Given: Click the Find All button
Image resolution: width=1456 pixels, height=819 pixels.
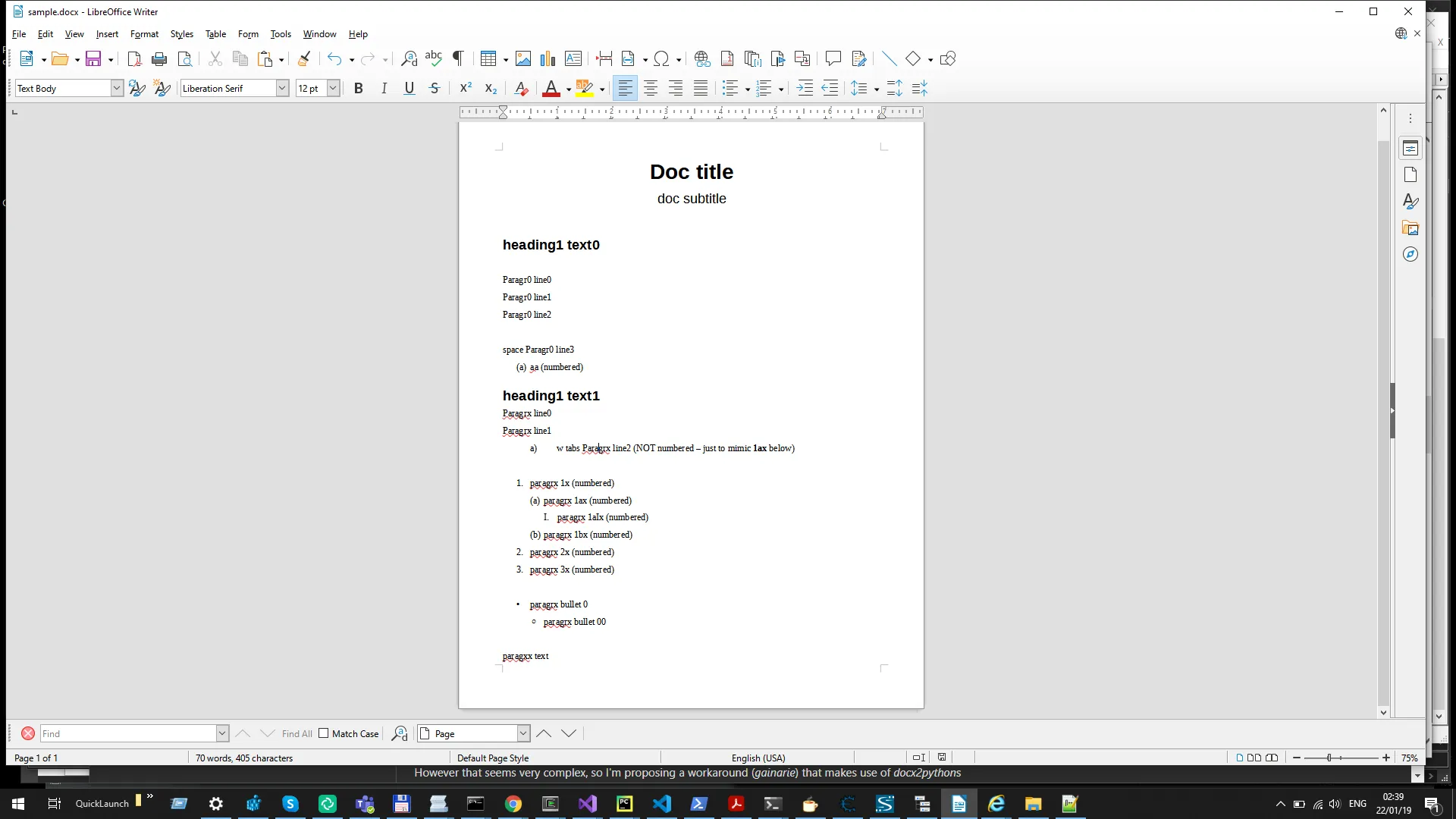Looking at the screenshot, I should pyautogui.click(x=297, y=734).
